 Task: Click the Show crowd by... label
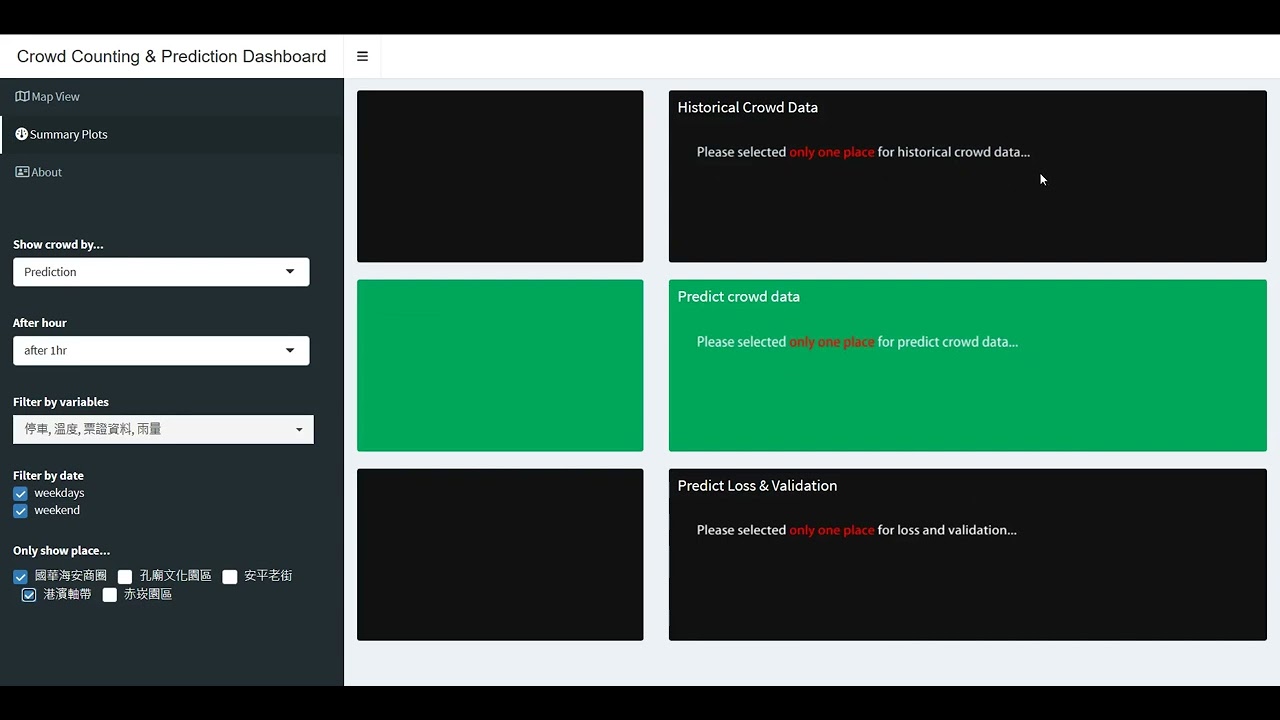pos(58,244)
